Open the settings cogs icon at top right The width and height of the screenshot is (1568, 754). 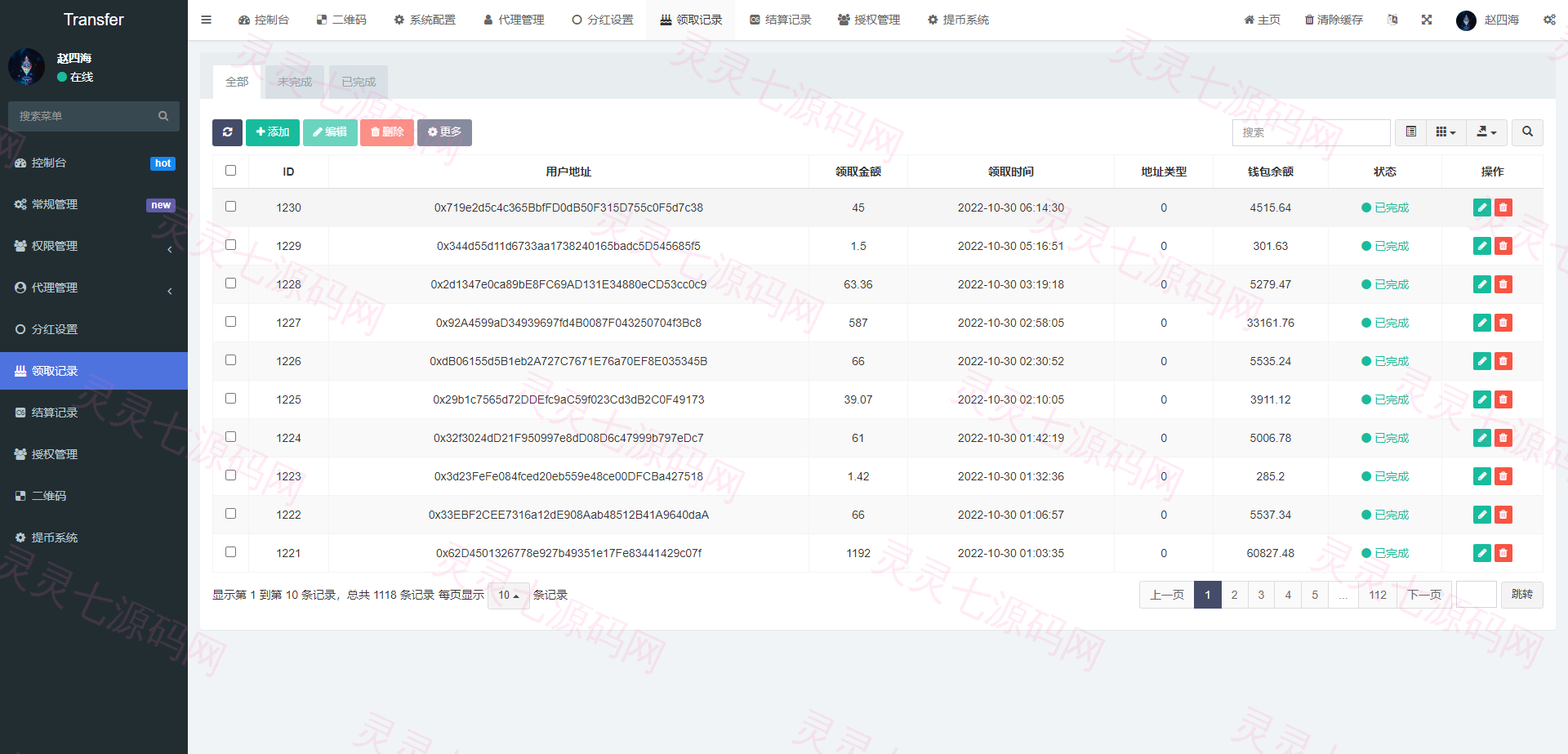tap(1549, 20)
